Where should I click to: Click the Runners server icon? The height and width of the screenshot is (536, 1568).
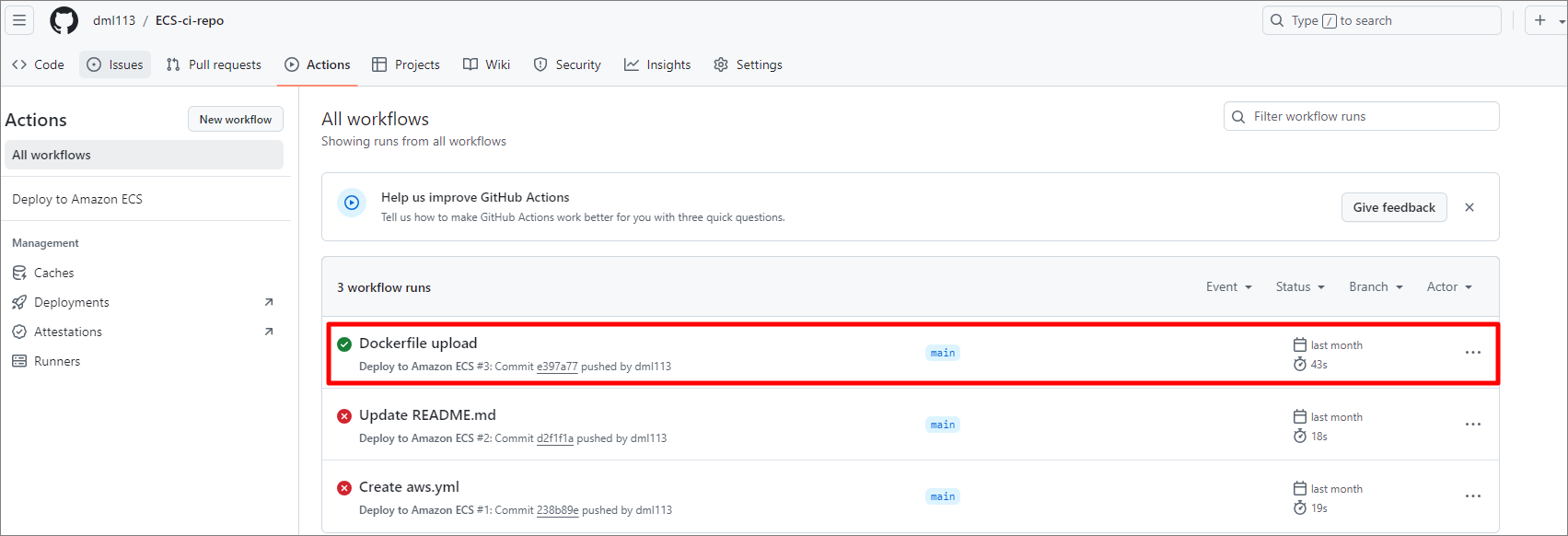pyautogui.click(x=19, y=361)
